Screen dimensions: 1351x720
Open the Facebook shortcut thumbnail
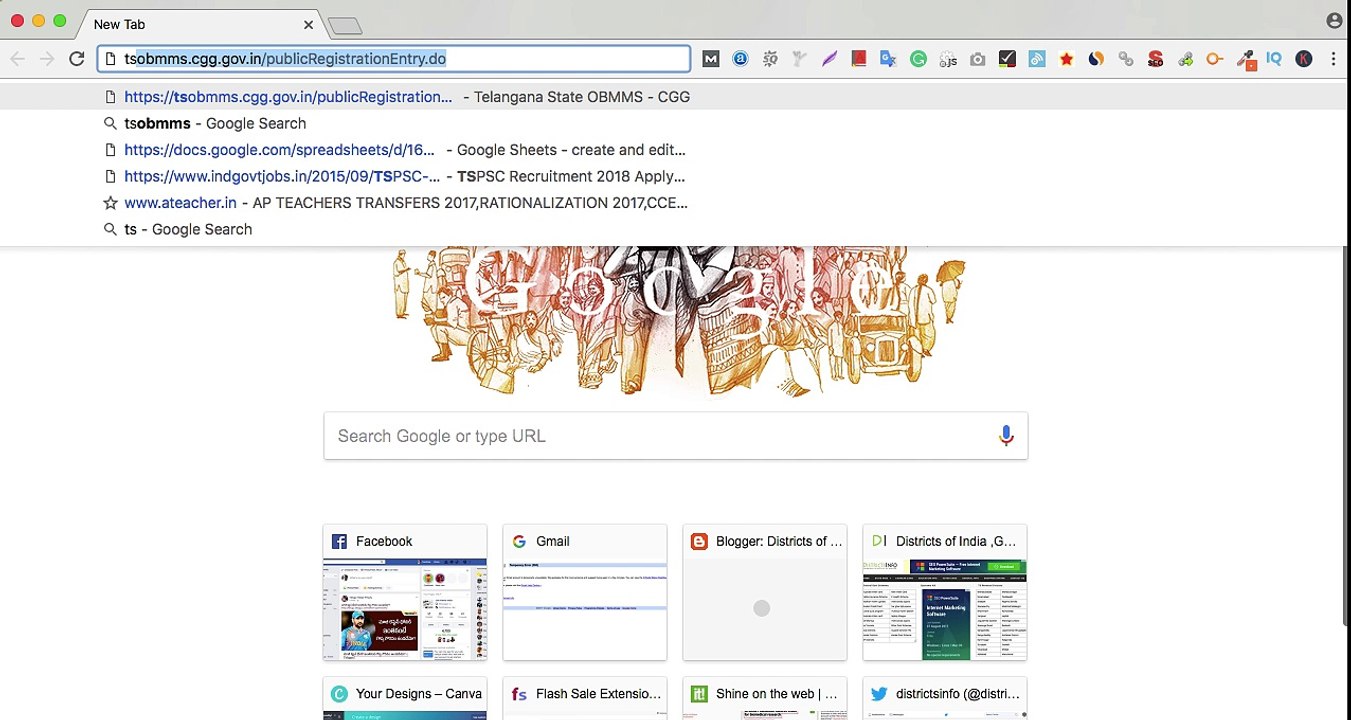click(405, 592)
